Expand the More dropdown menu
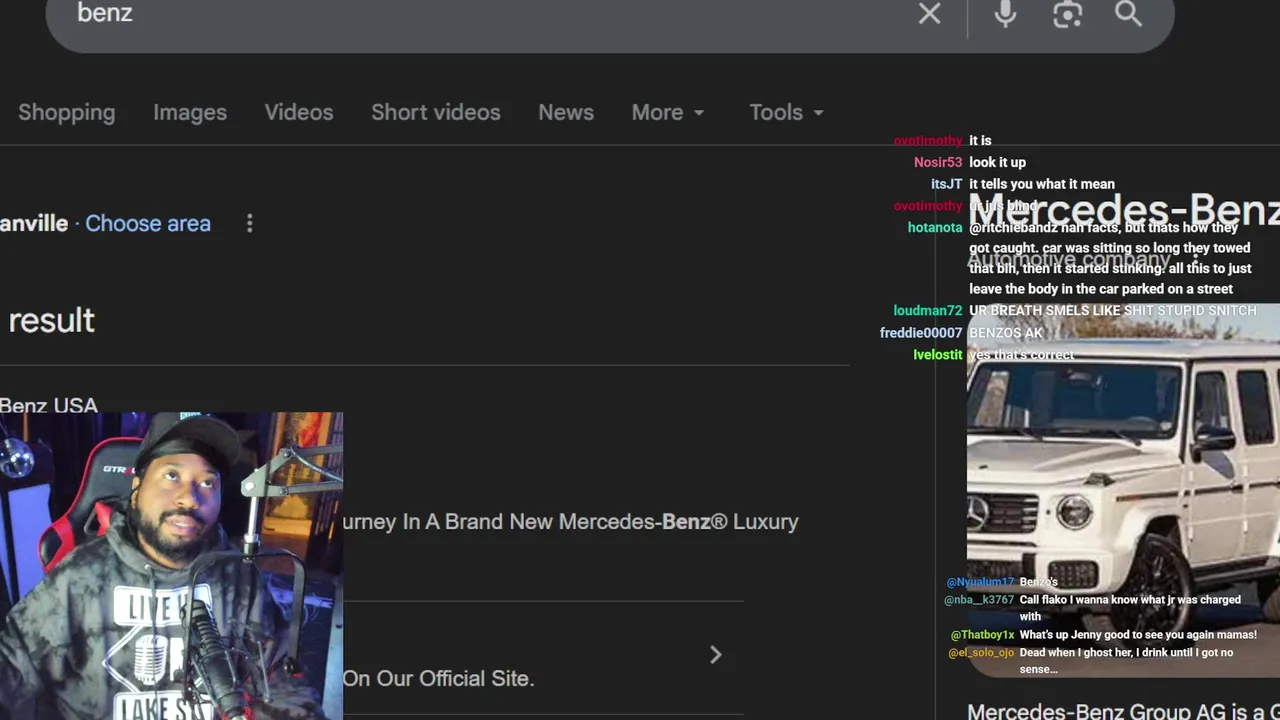The width and height of the screenshot is (1280, 720). 668,112
